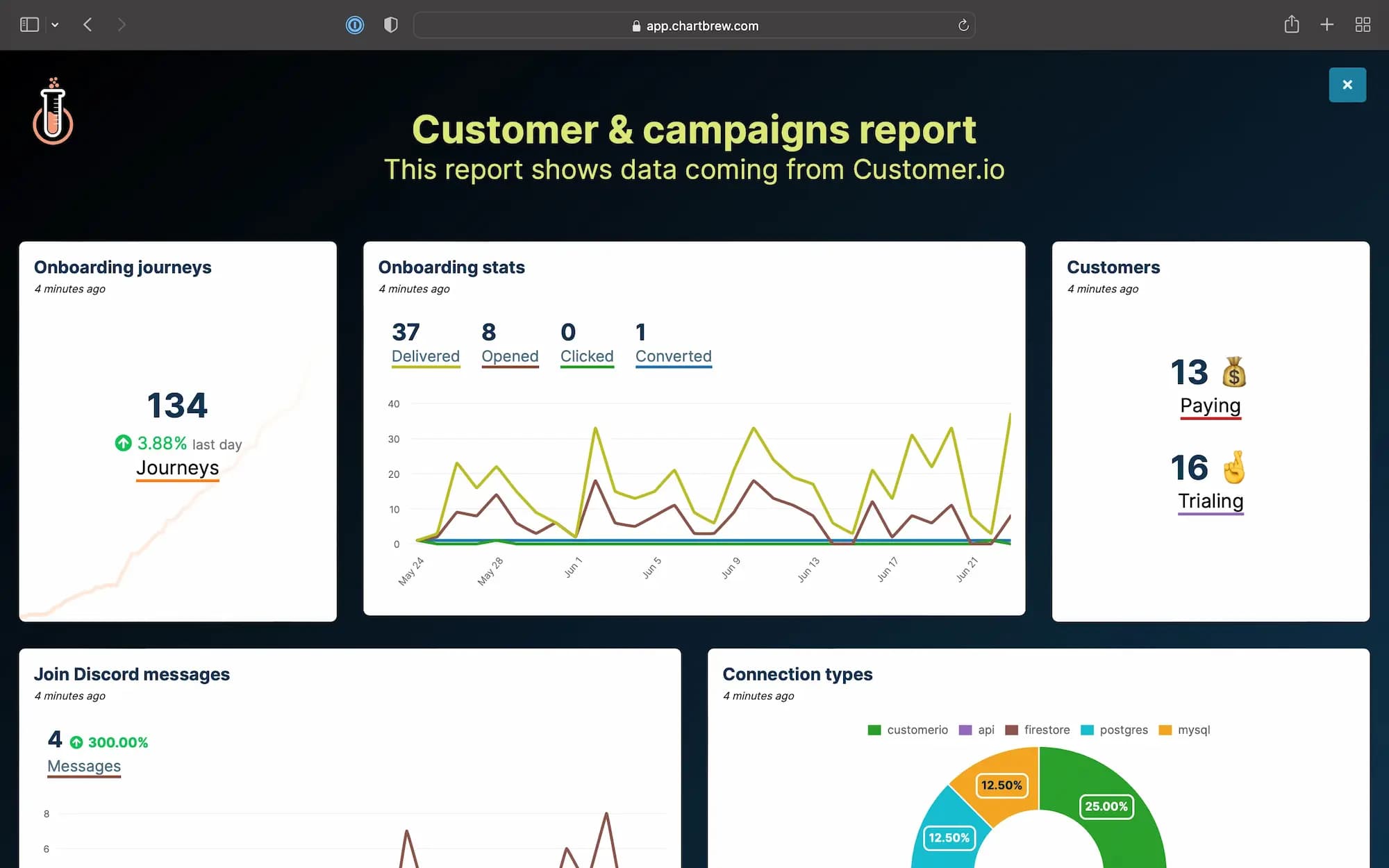Click the teal 12.50% doughnut segment label
This screenshot has height=868, width=1389.
pos(949,837)
